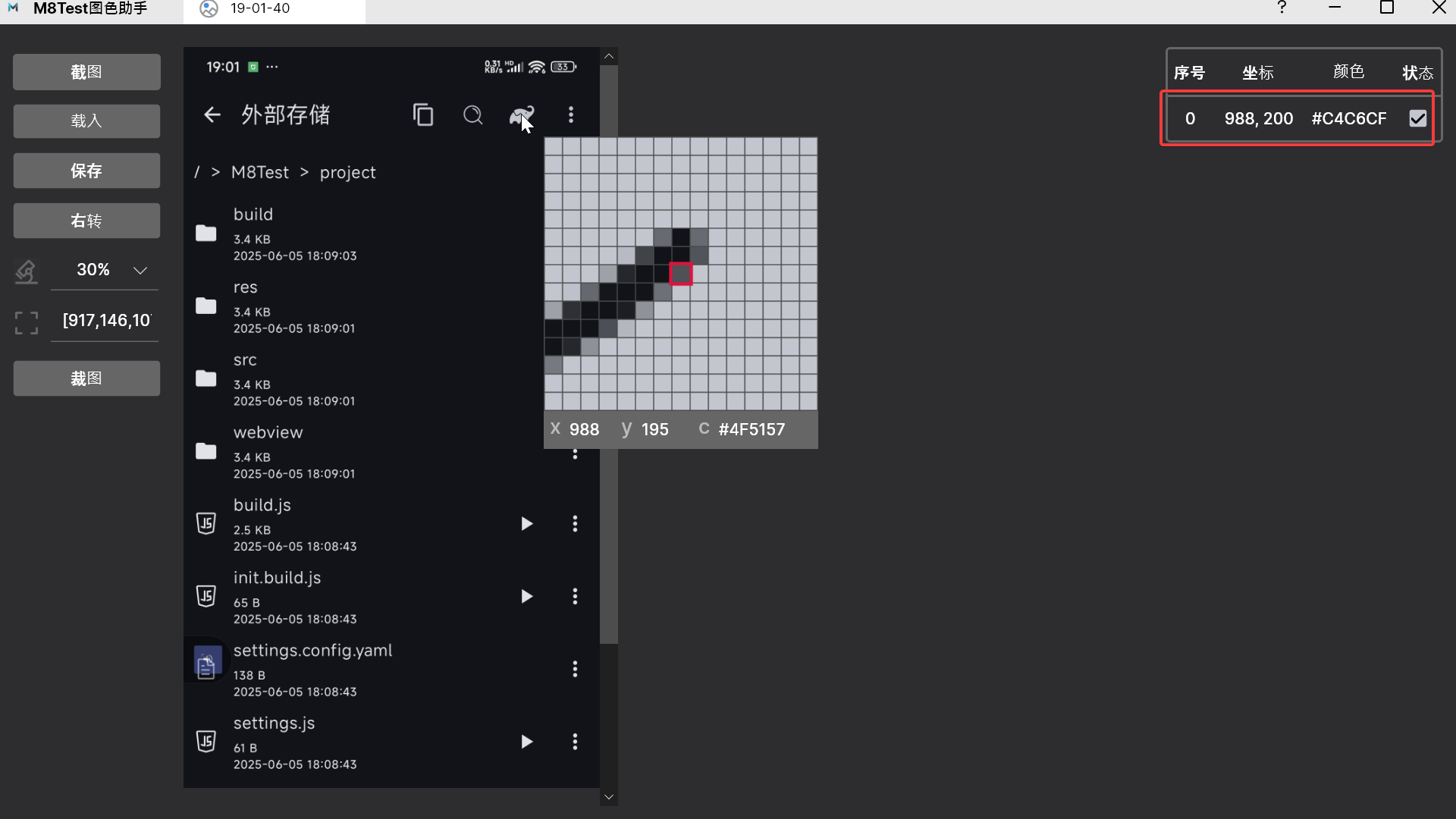
Task: Click the #C4C6CF color value in row 0
Action: point(1348,118)
